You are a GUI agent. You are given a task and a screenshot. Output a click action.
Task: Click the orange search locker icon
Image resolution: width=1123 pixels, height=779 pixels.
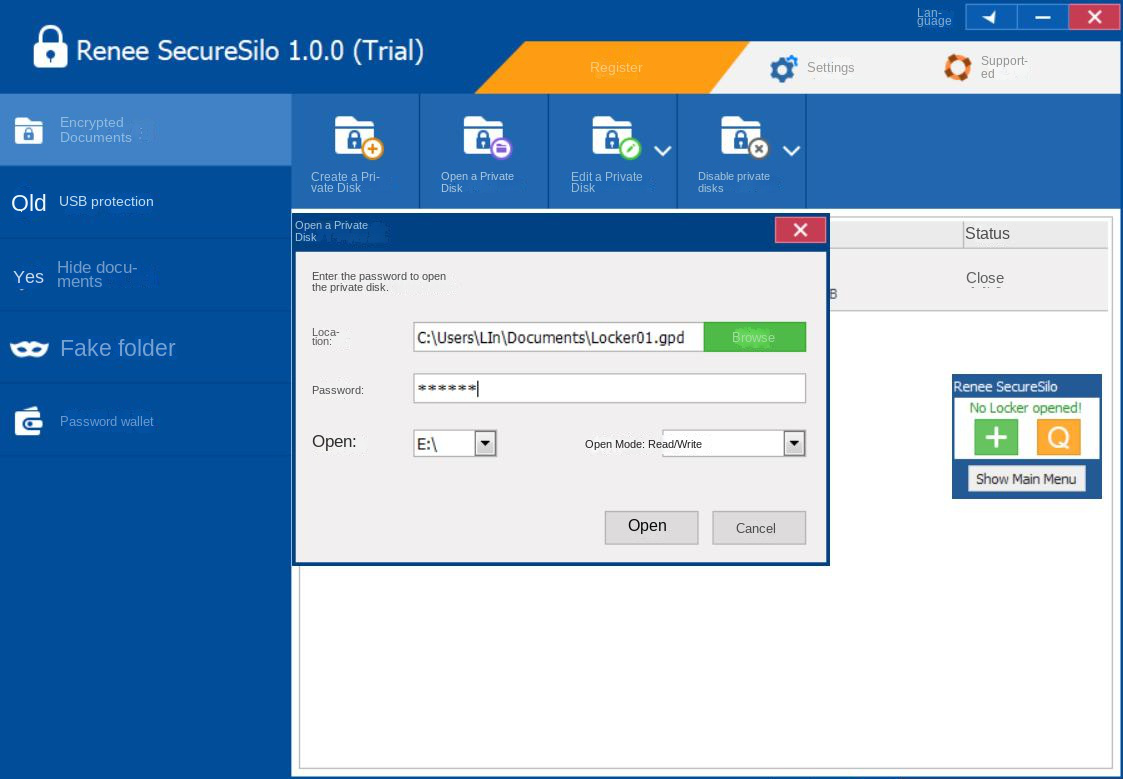[x=1058, y=437]
